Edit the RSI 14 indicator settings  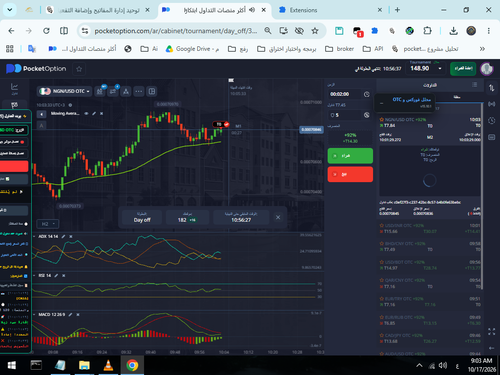pos(56,276)
